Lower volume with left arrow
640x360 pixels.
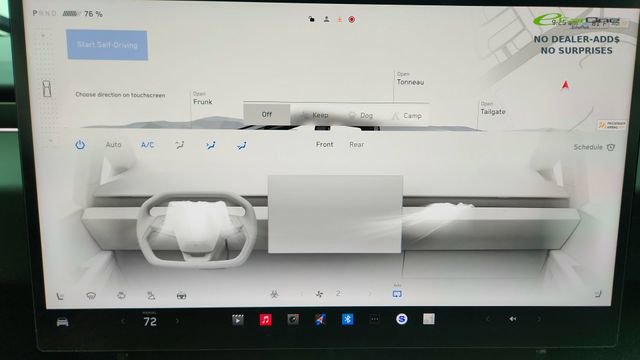(487, 319)
